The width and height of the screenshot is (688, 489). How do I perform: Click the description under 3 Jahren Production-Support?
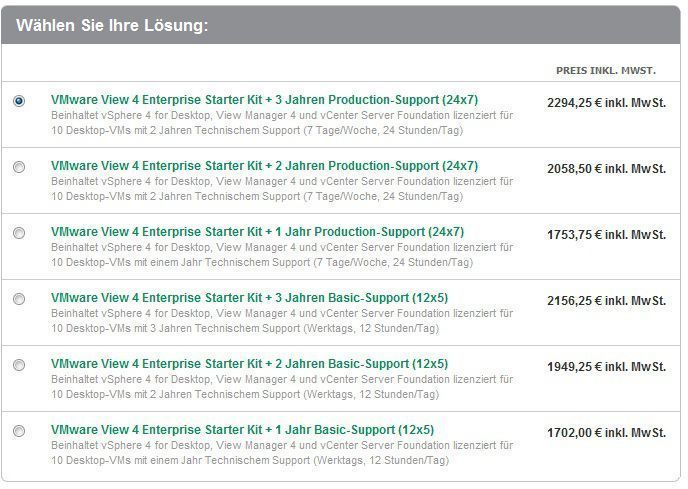(x=282, y=123)
